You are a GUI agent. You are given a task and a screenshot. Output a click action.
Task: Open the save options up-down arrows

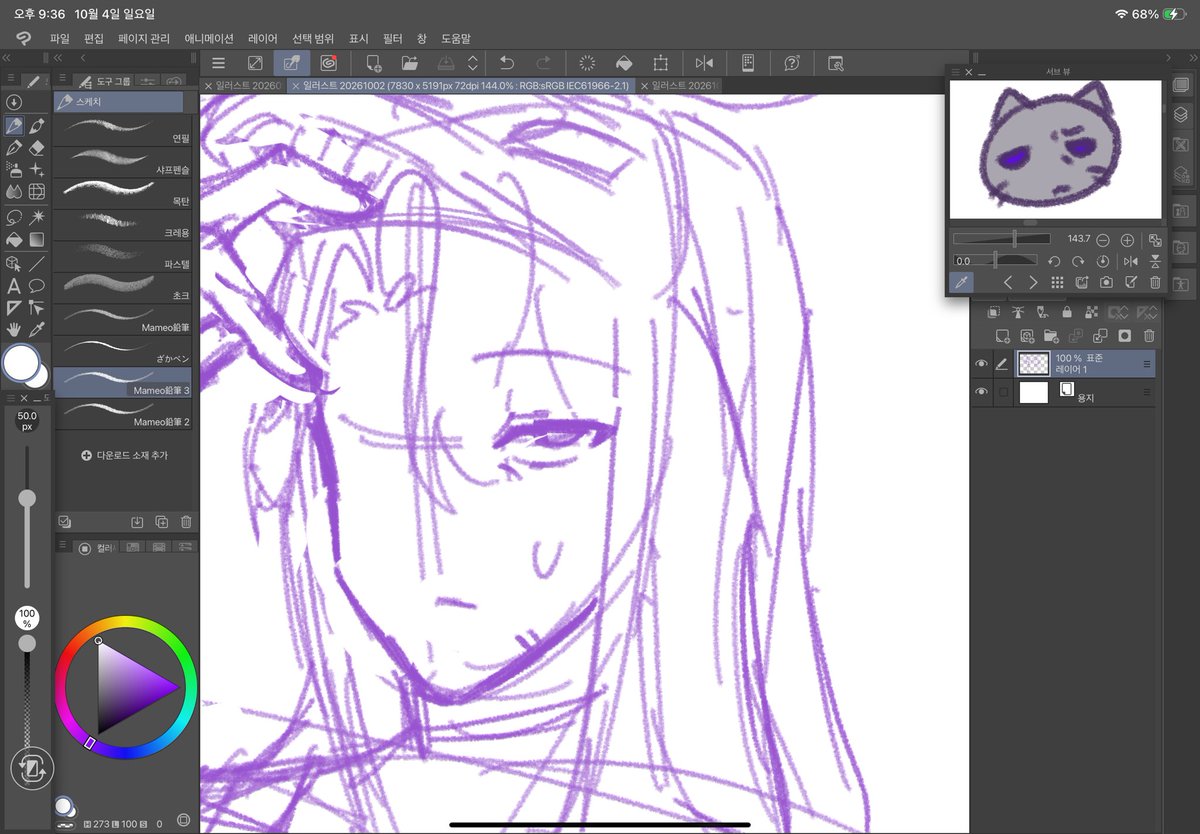472,63
